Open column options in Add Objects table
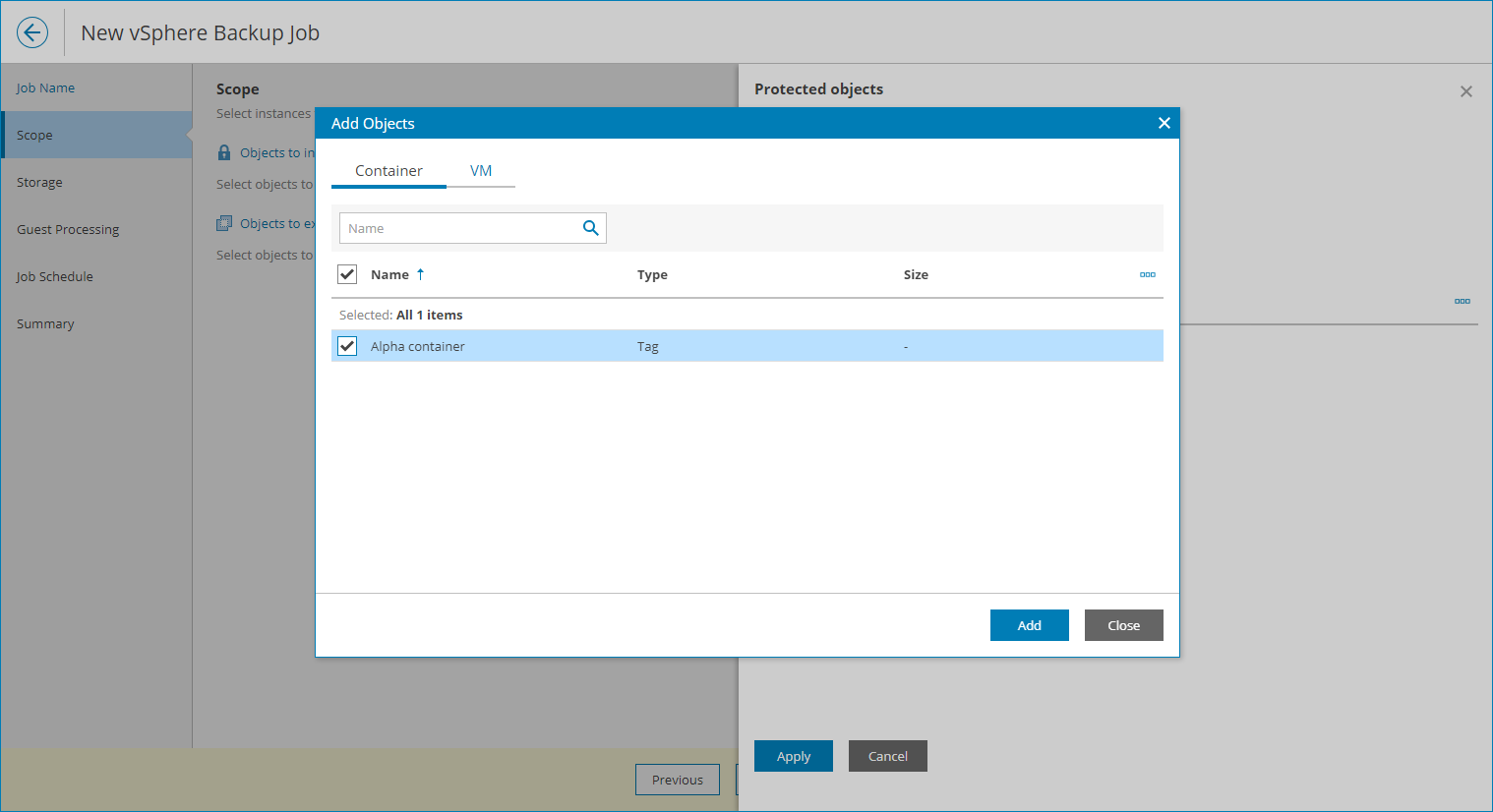Viewport: 1493px width, 812px height. tap(1147, 274)
